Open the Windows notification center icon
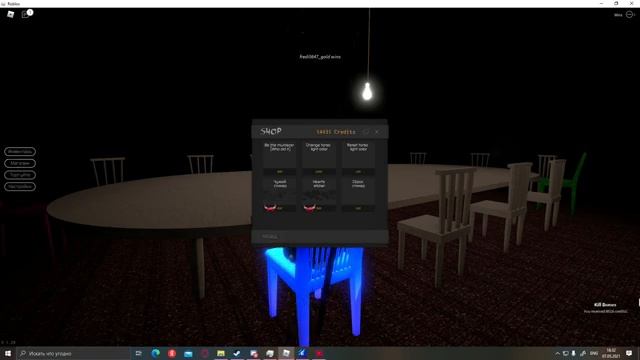The image size is (640, 360). coord(629,353)
